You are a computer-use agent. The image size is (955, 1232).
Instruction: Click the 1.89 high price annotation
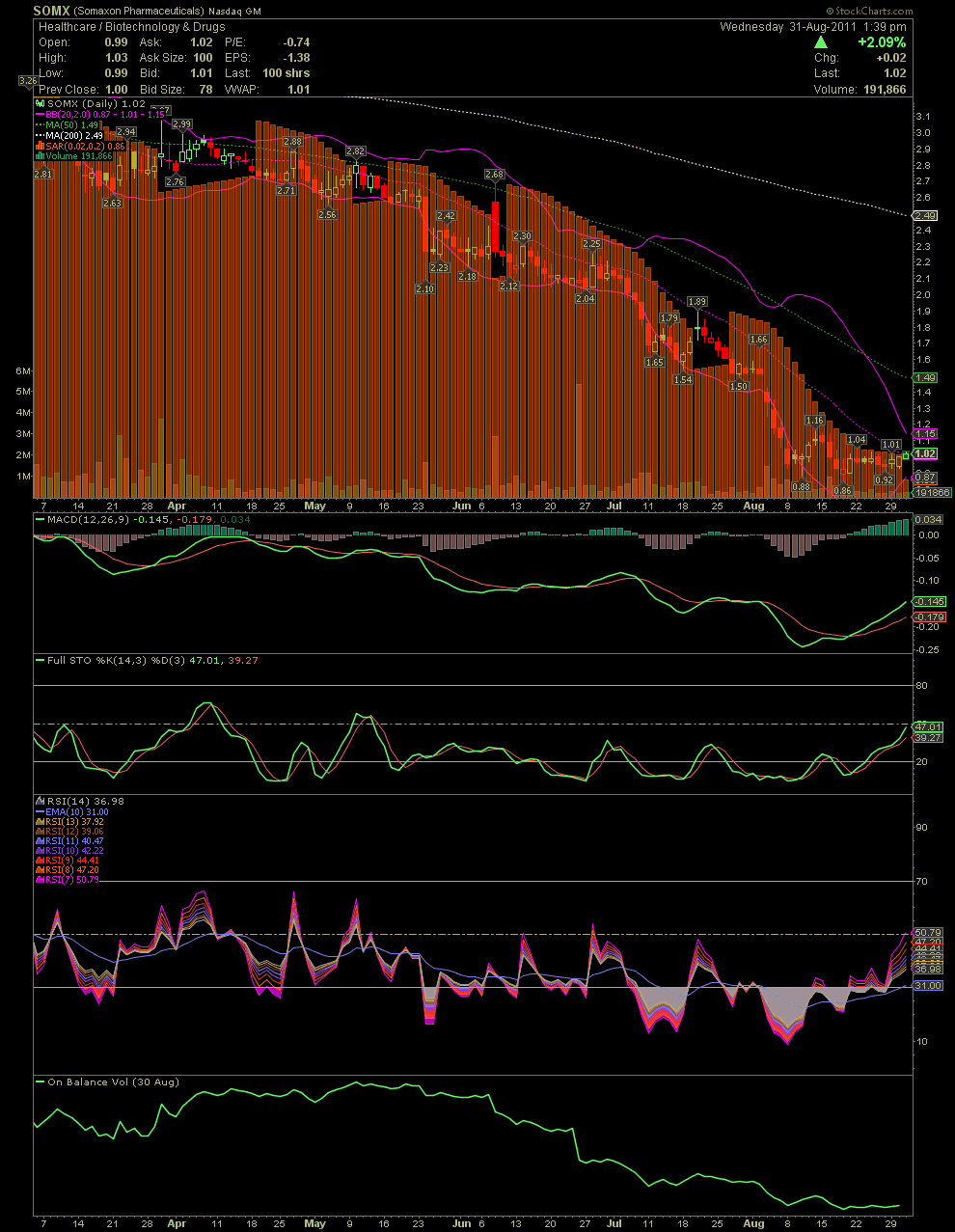[x=696, y=302]
